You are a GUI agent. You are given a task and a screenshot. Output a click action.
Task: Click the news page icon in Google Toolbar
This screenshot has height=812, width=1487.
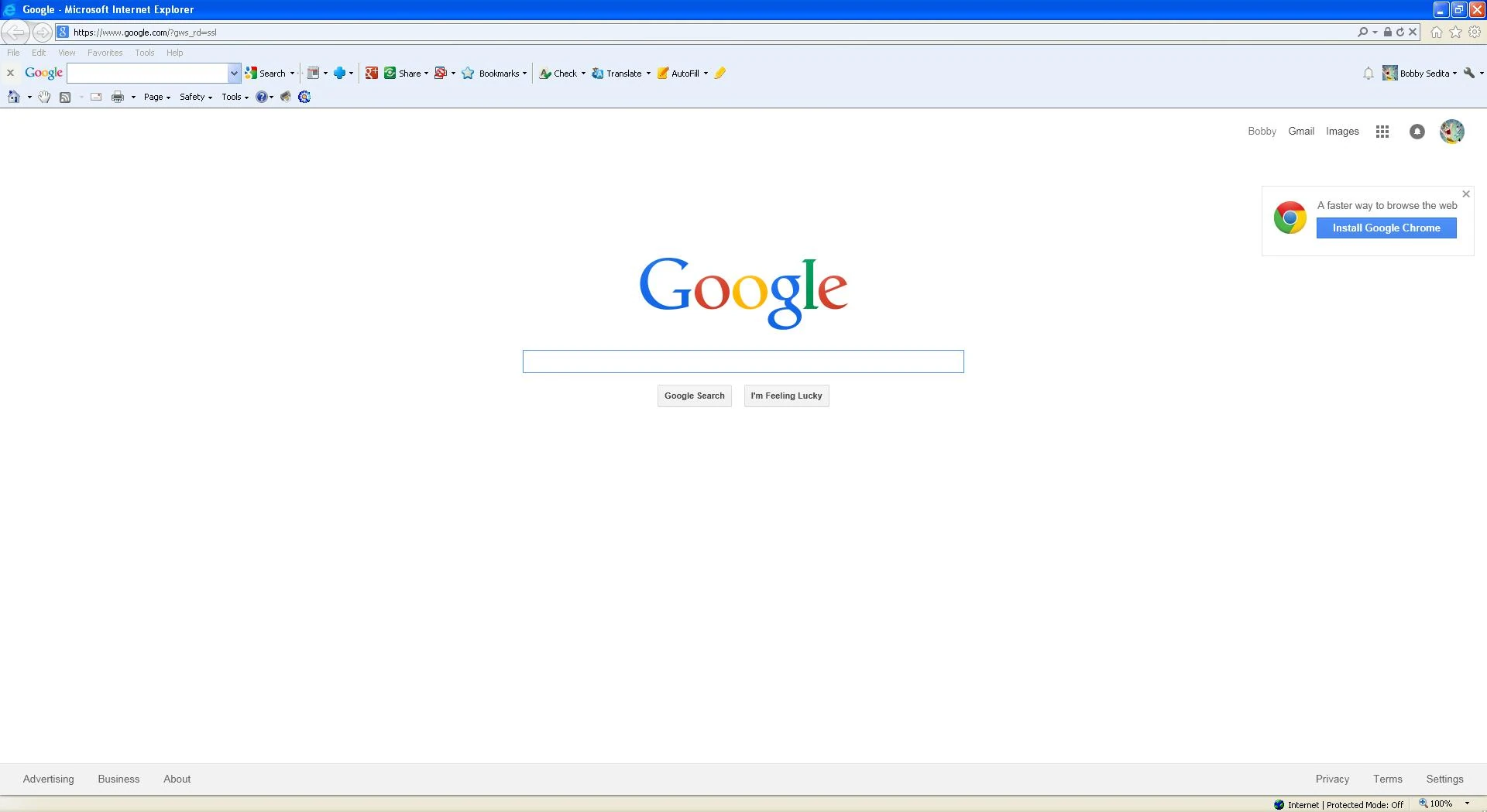tap(313, 73)
